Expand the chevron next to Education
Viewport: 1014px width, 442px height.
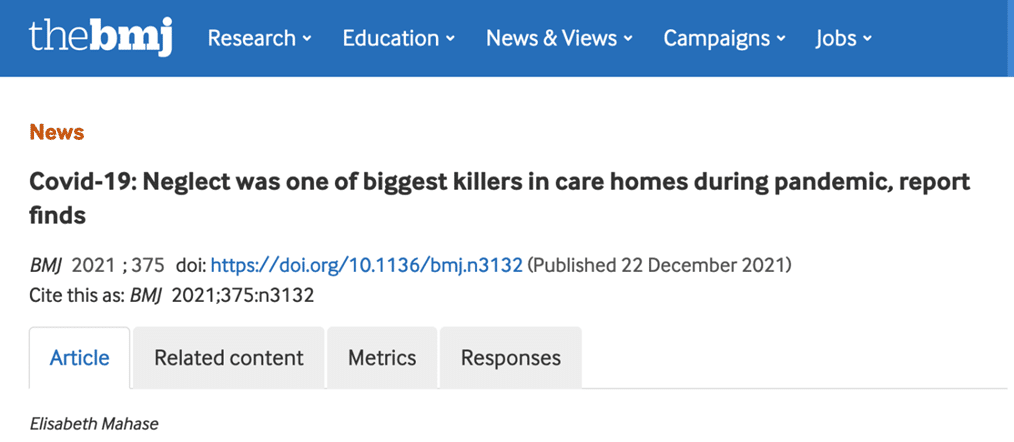tap(450, 39)
